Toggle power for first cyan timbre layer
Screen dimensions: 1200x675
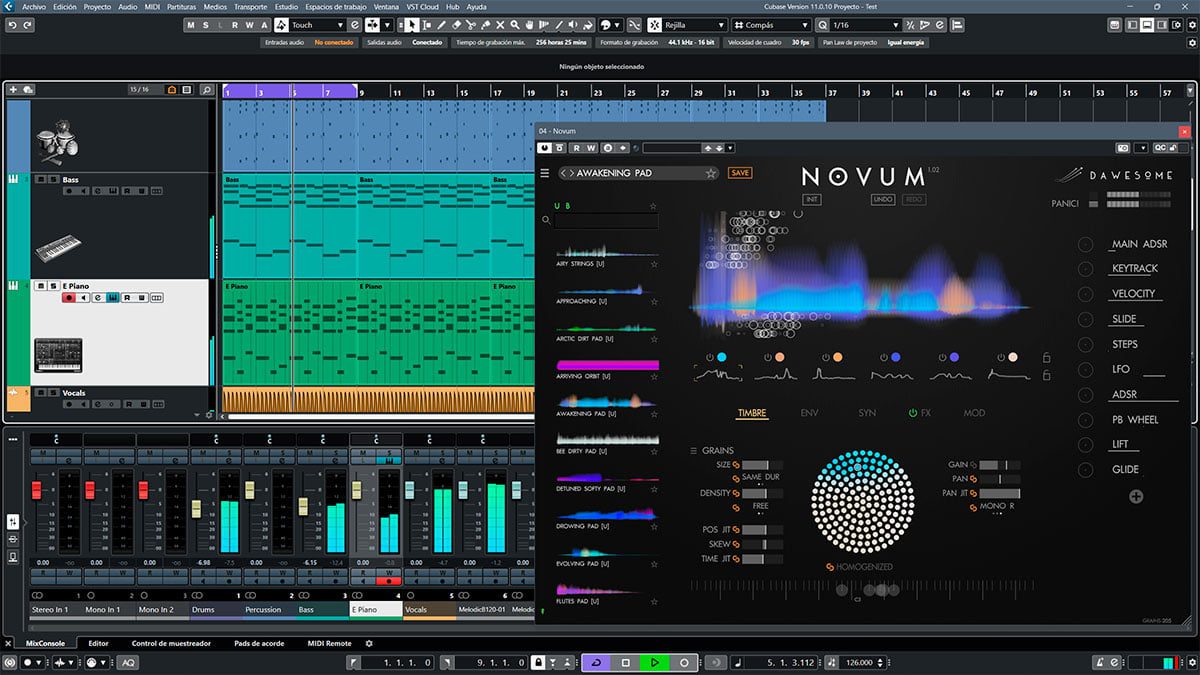pos(708,357)
